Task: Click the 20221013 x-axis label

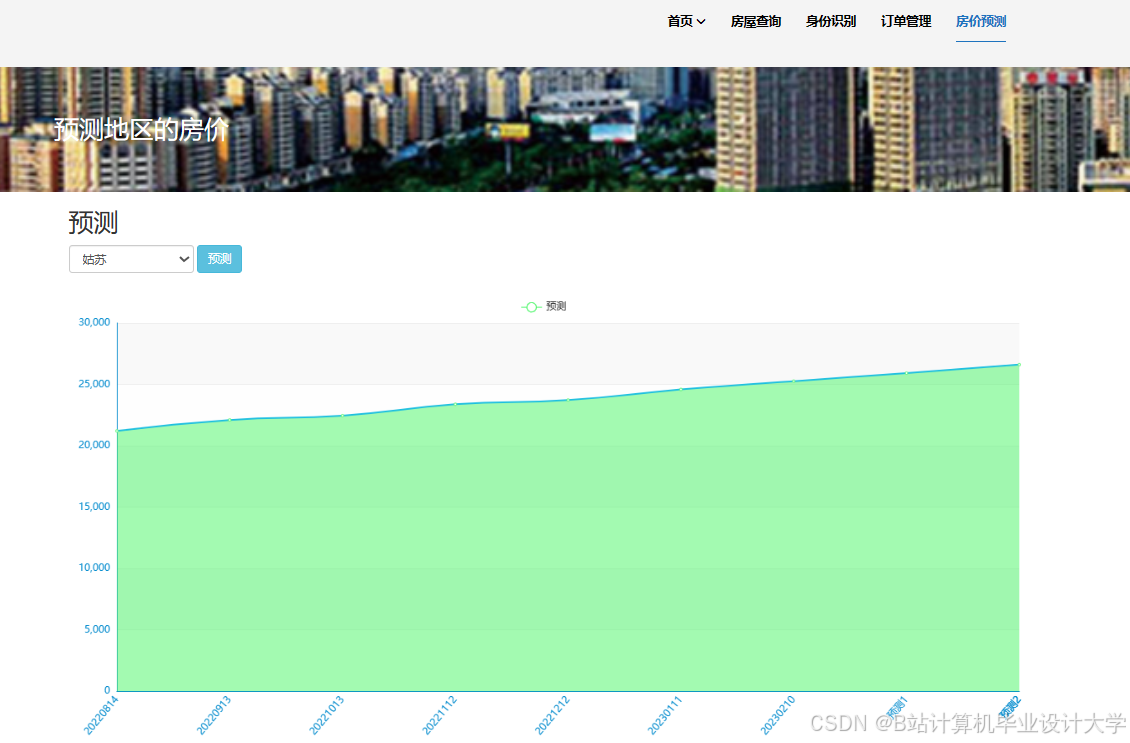Action: [x=326, y=715]
